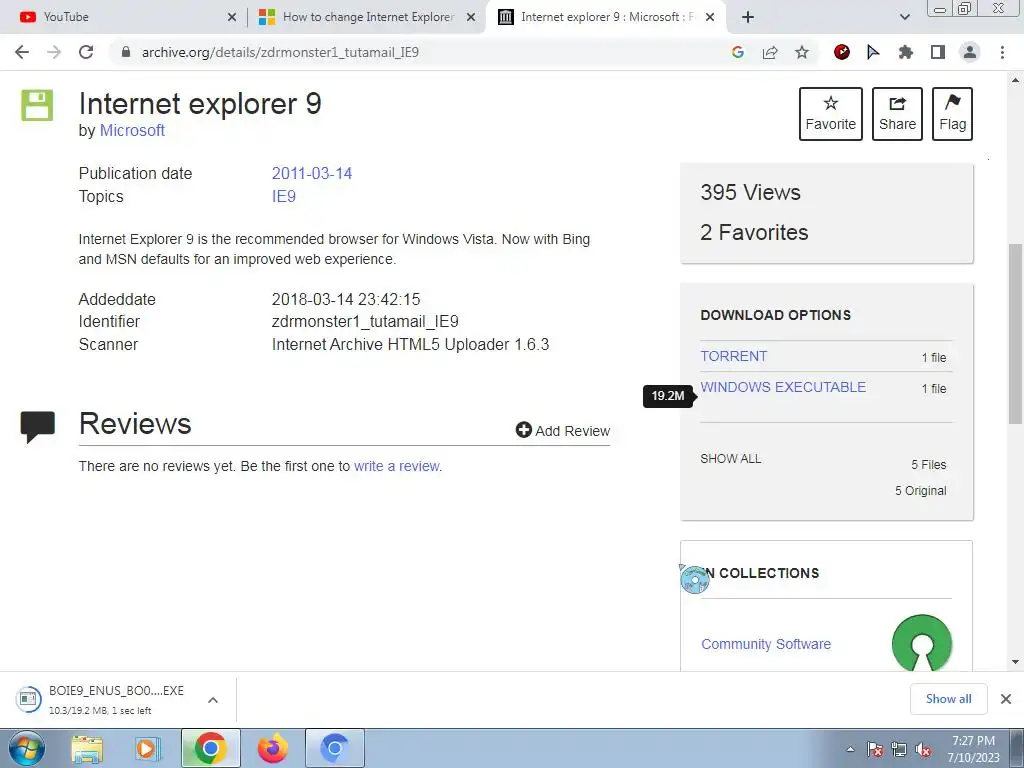Launch the media player taskbar icon
The image size is (1024, 768).
(x=148, y=749)
